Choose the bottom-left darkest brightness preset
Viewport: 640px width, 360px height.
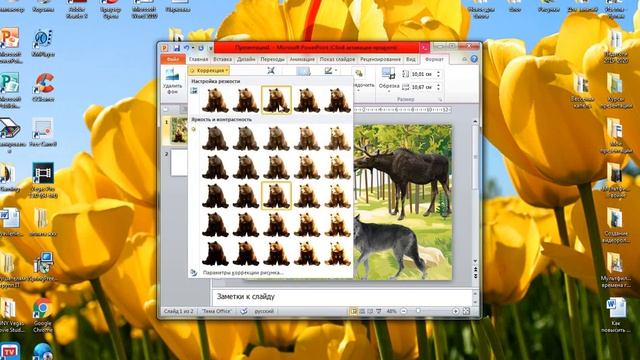coord(215,253)
